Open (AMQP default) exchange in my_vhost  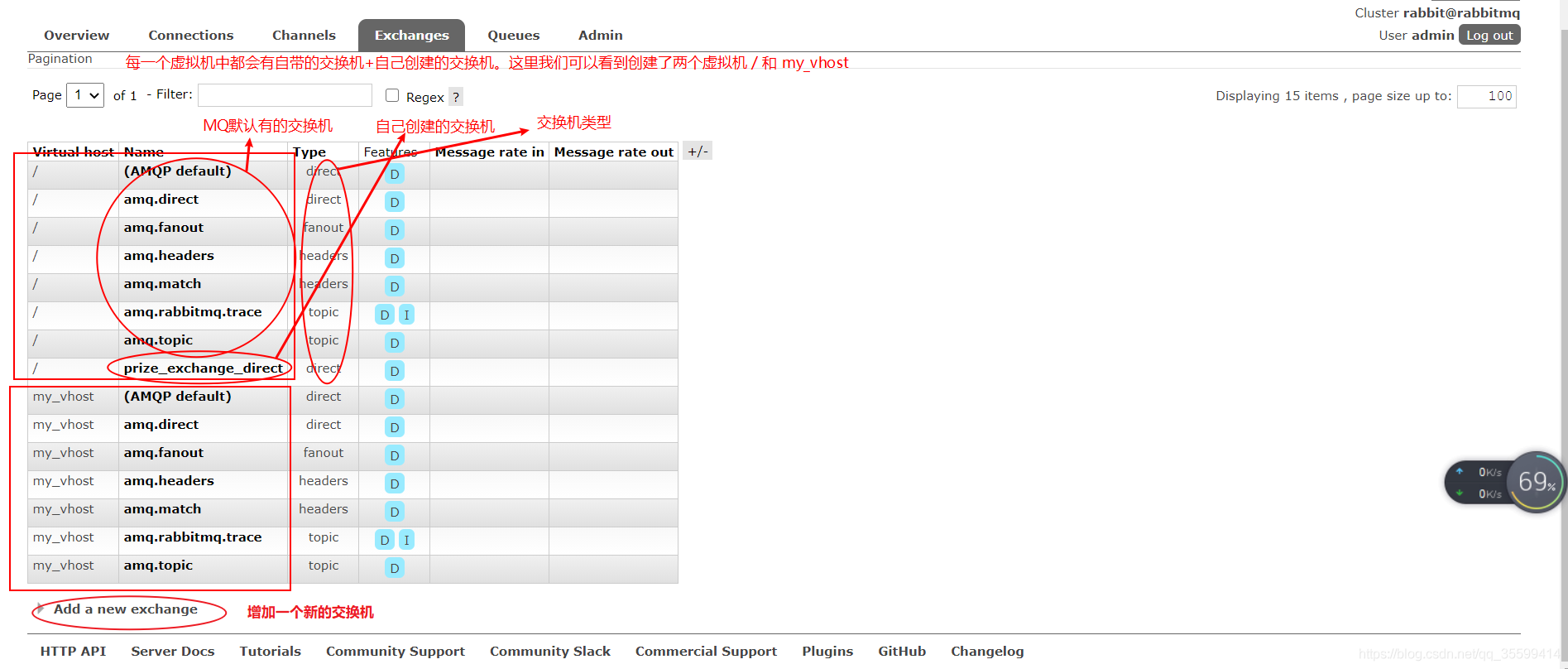coord(177,396)
